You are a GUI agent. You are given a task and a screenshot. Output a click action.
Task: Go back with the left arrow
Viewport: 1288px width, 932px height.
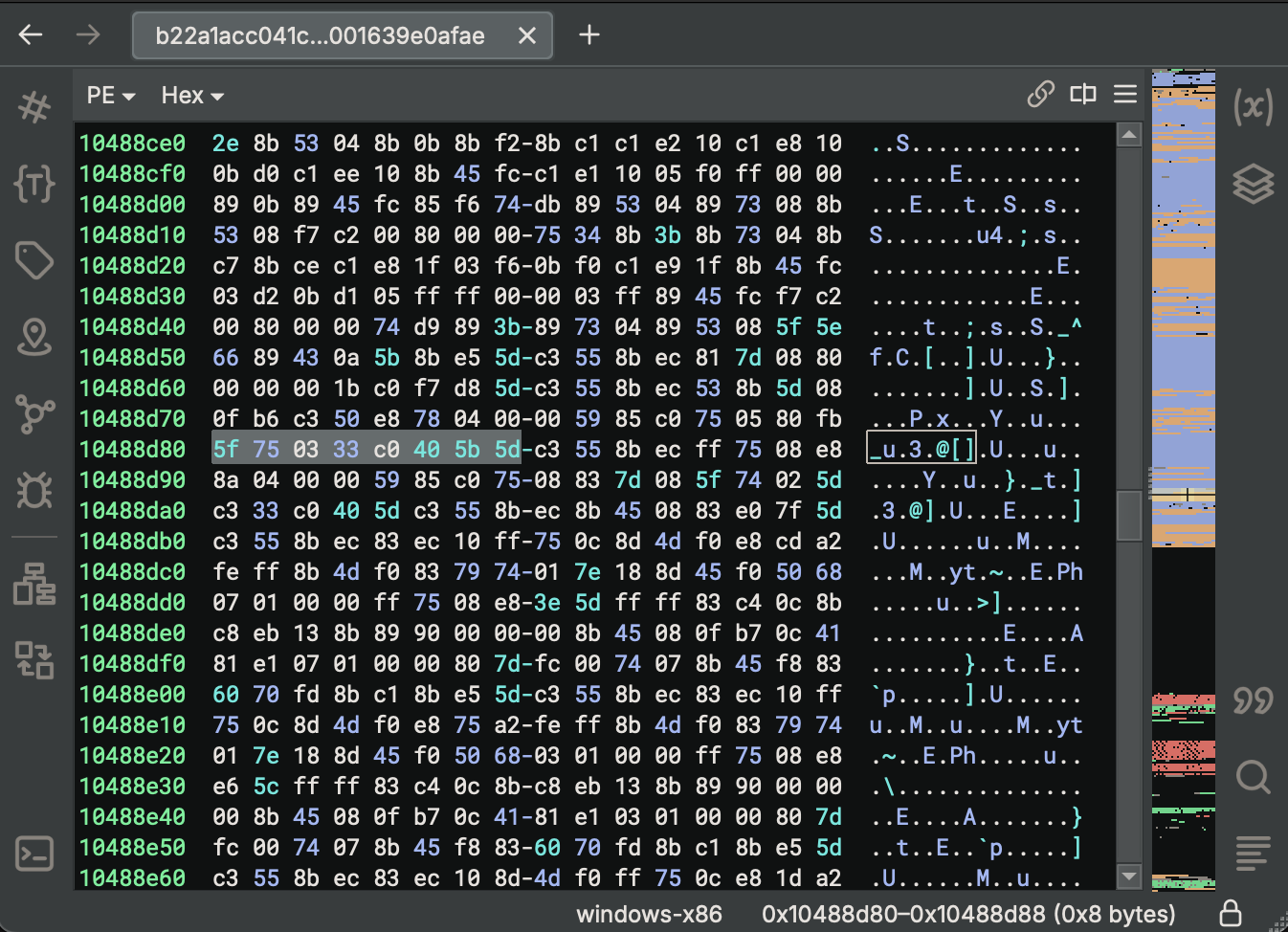point(31,35)
